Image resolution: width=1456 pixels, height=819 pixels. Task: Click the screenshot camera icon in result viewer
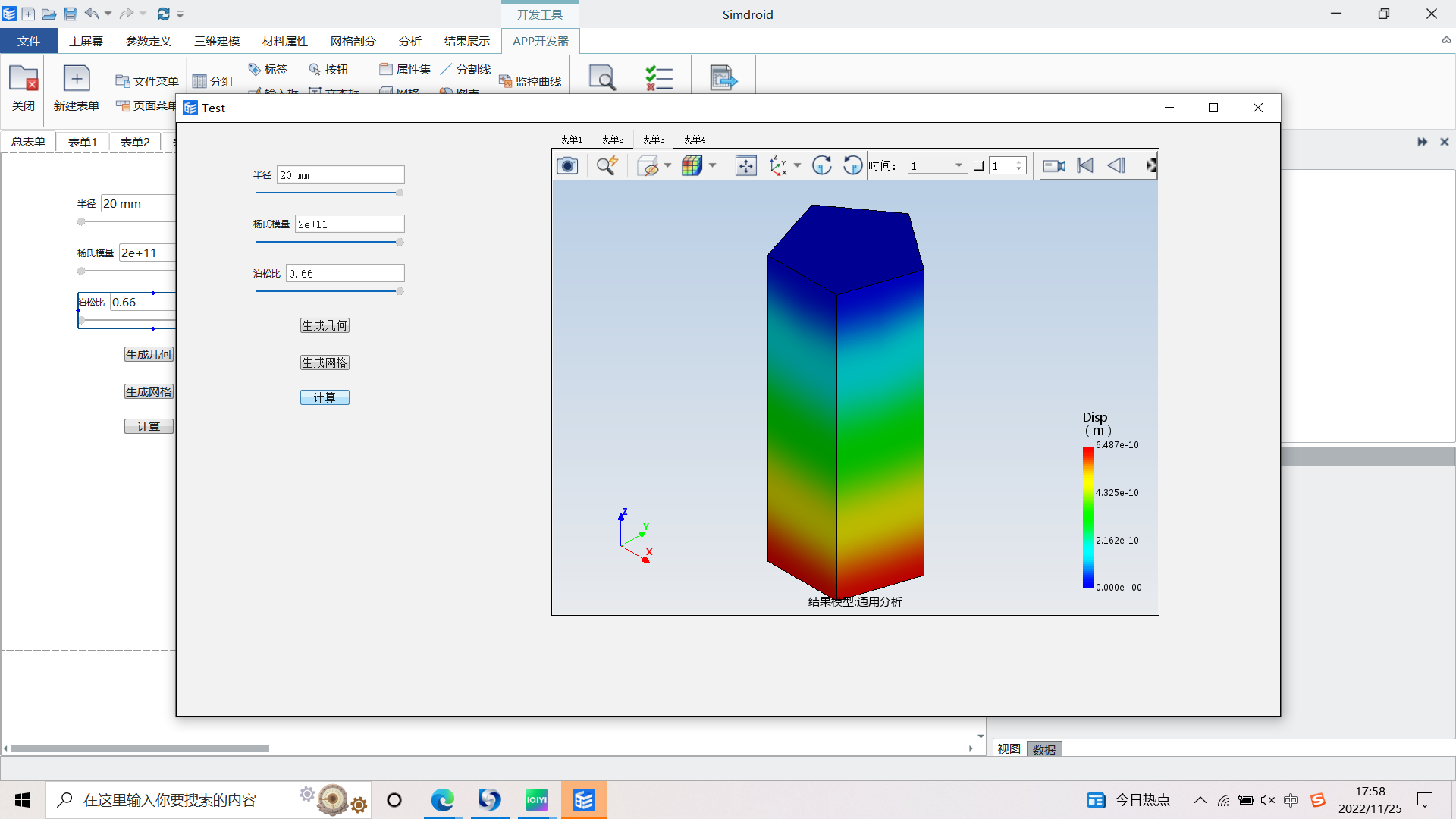(x=567, y=165)
